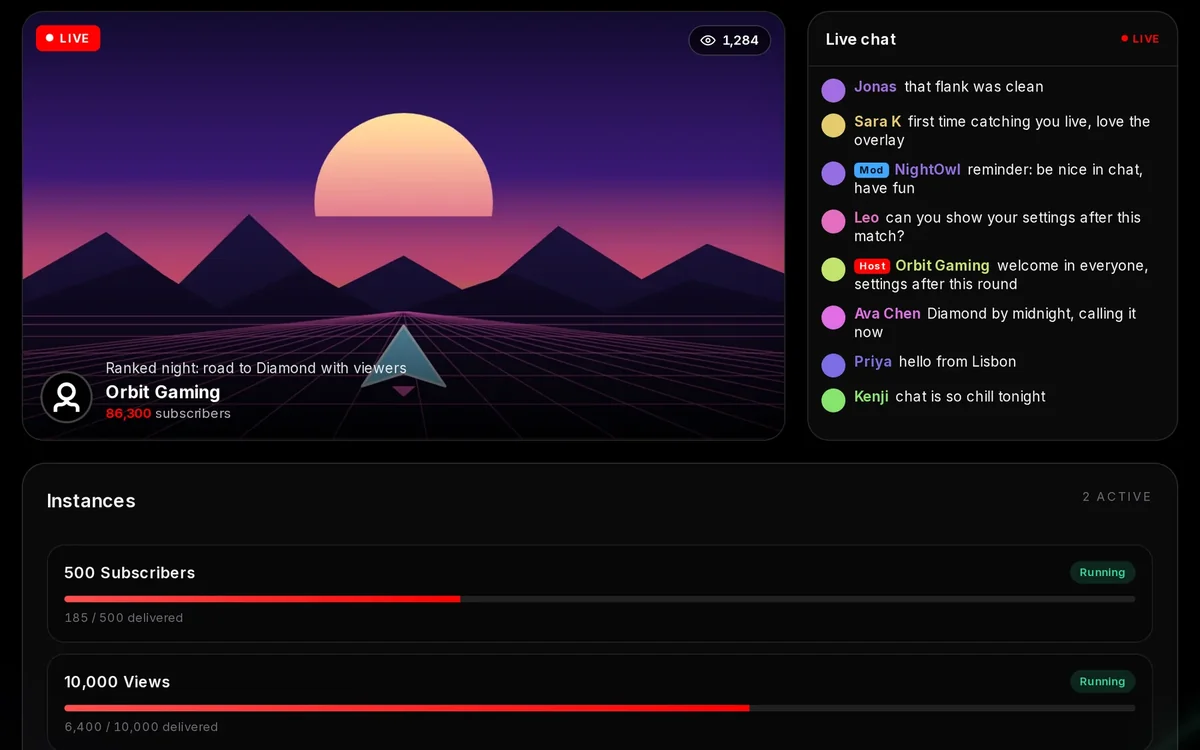Click the arrow ship in the video

click(x=403, y=358)
